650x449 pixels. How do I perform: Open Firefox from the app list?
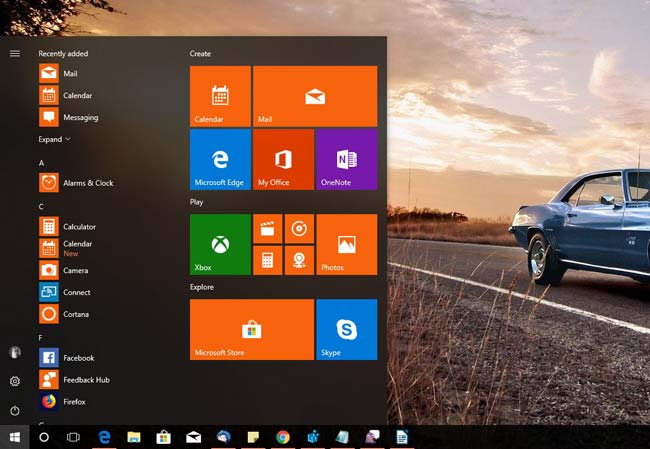click(74, 402)
